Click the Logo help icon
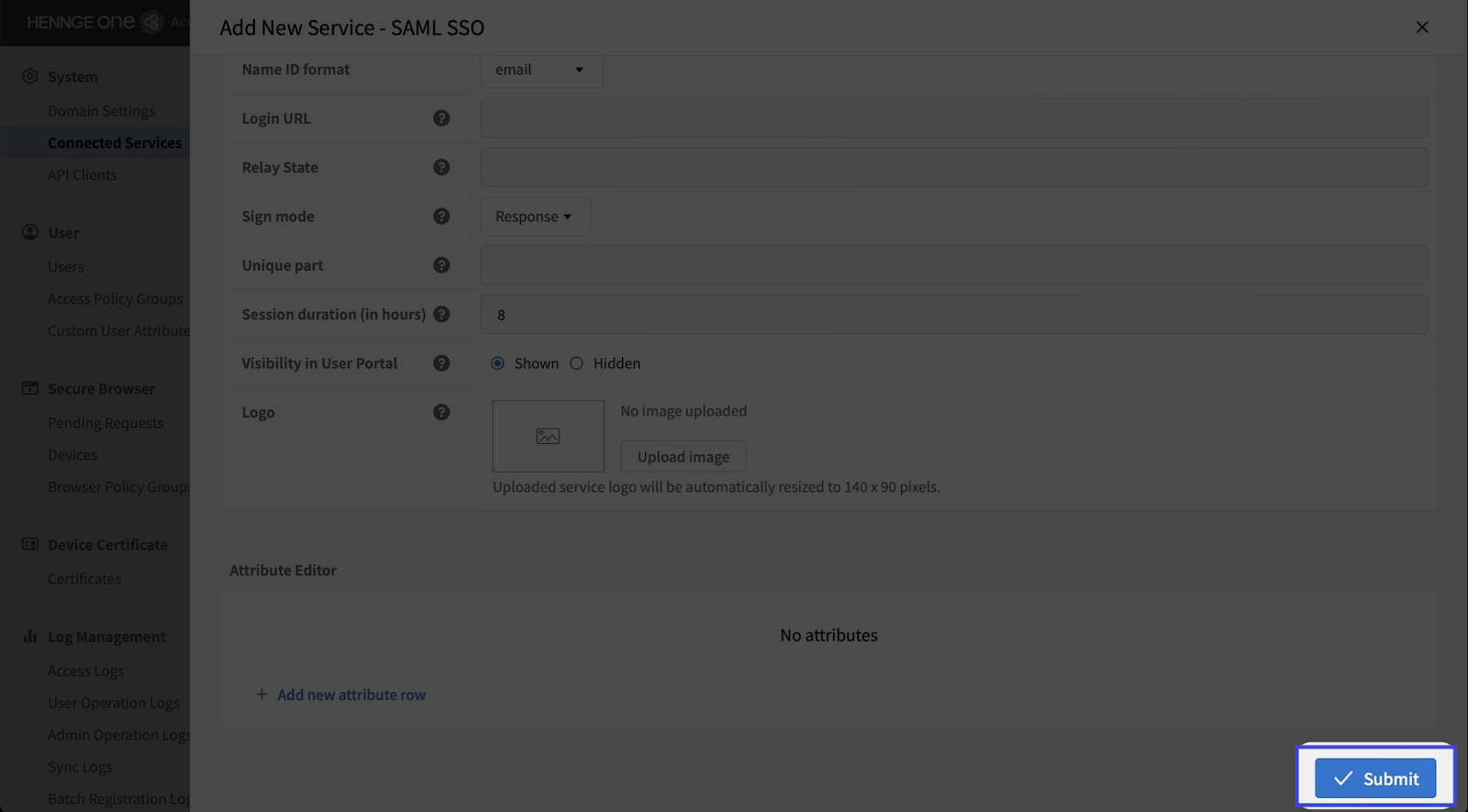1468x812 pixels. click(x=441, y=412)
